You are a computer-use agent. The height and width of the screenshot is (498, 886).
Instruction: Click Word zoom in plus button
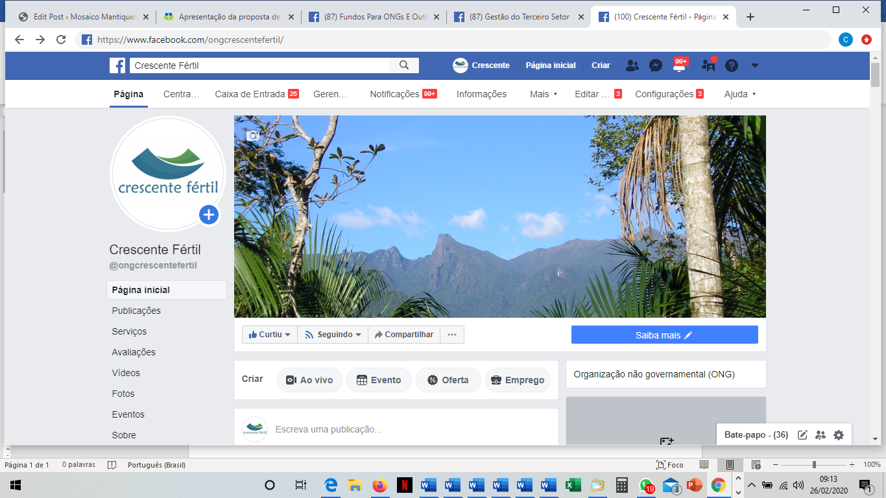coord(852,465)
